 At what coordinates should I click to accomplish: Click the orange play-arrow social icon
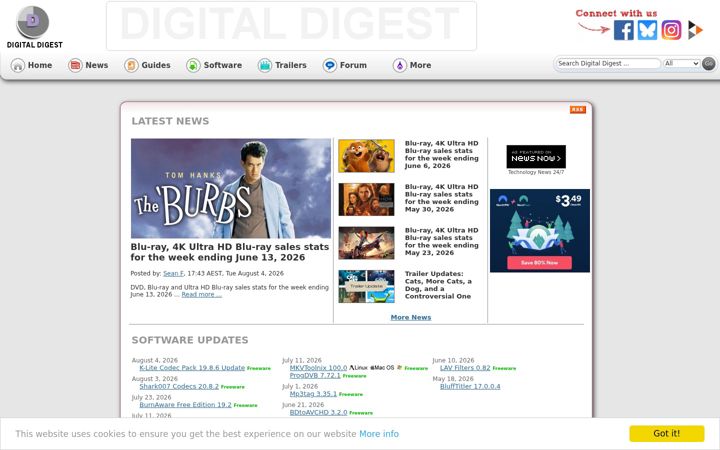695,30
